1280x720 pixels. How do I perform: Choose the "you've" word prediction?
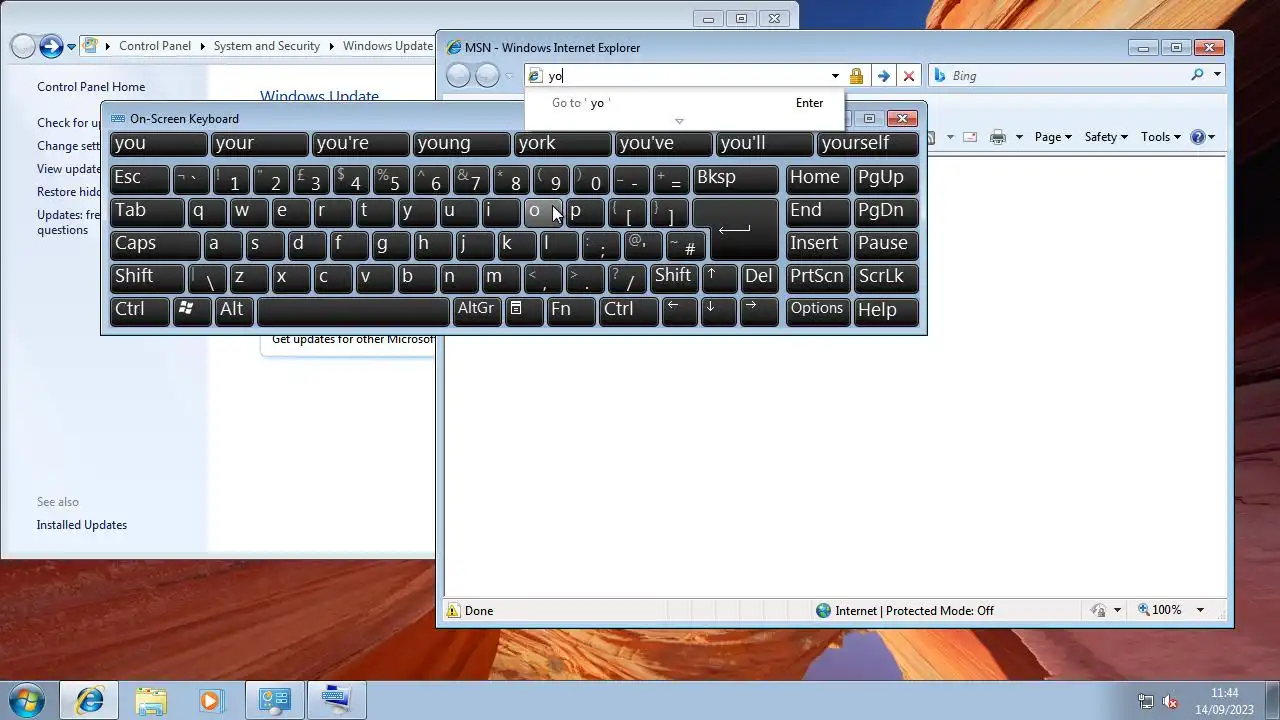coord(663,144)
